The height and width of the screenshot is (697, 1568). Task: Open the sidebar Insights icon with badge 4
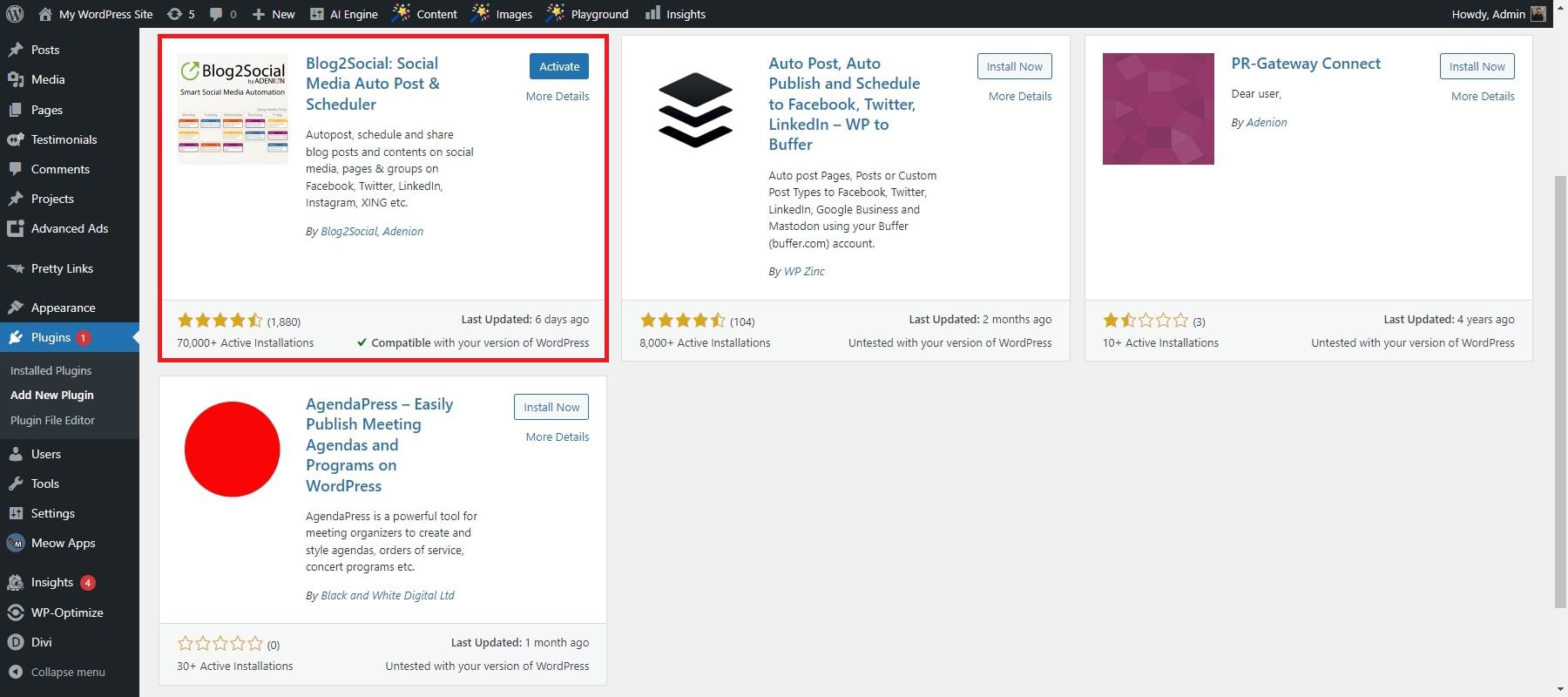(x=16, y=582)
